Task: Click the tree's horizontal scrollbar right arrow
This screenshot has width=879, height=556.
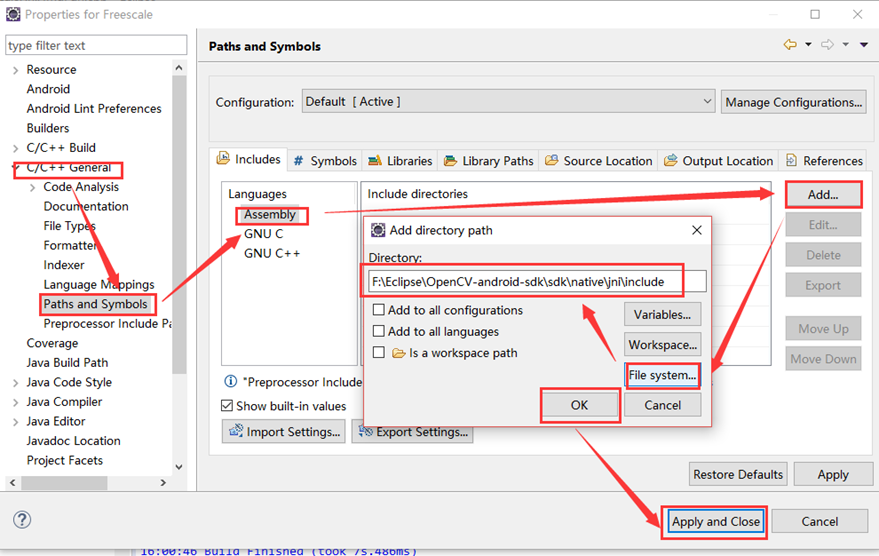Action: [x=163, y=483]
